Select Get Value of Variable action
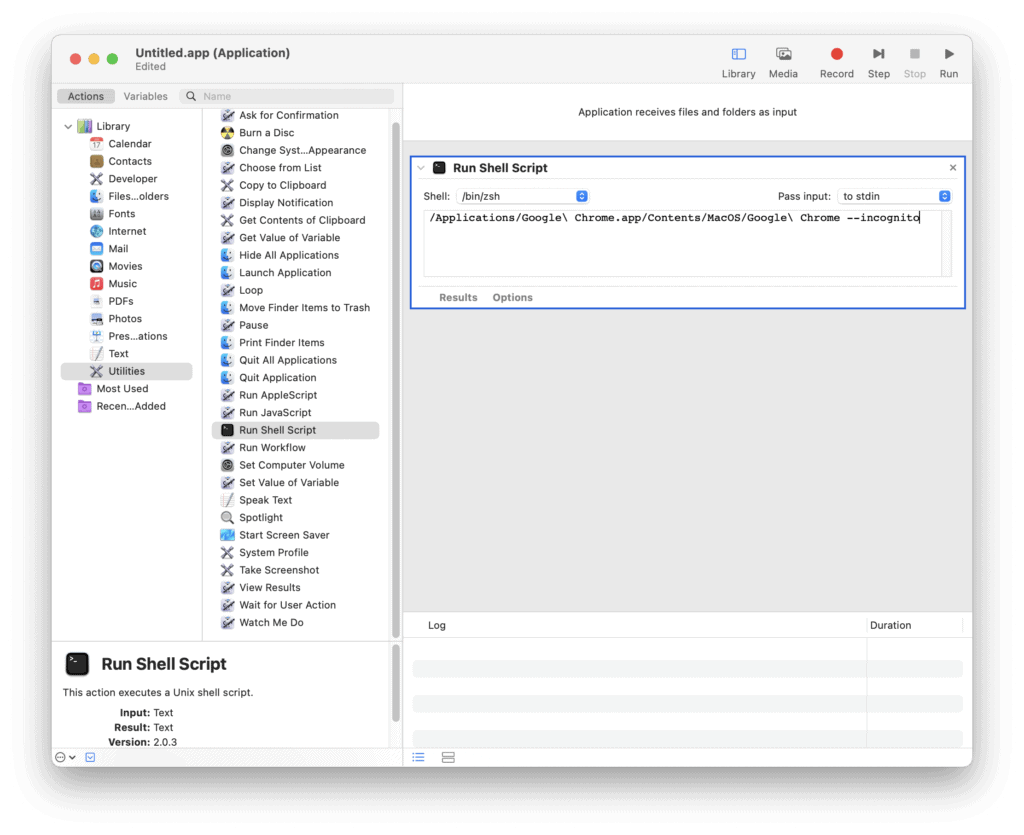 [x=289, y=238]
